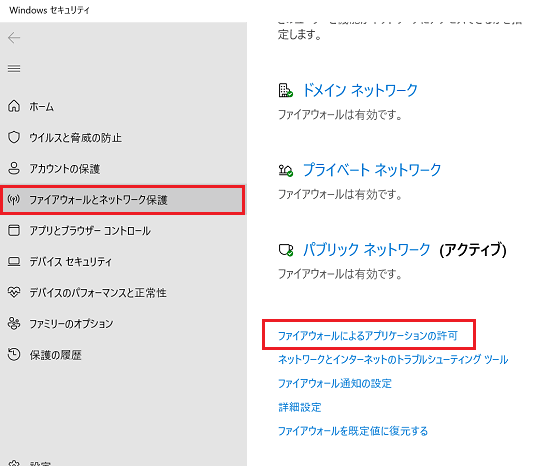Click ファイアウォールは有効です under public network

click(340, 274)
